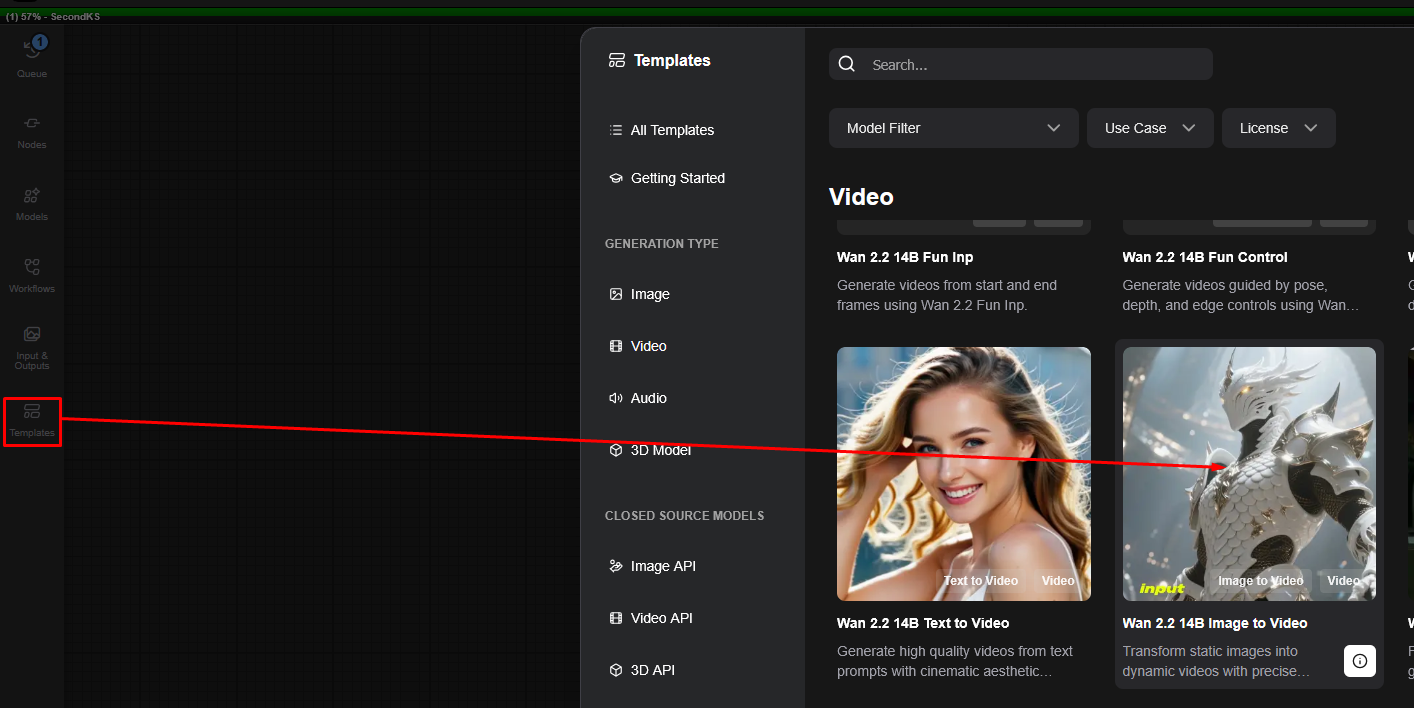Click the Text to Video tag
This screenshot has width=1414, height=708.
[980, 581]
